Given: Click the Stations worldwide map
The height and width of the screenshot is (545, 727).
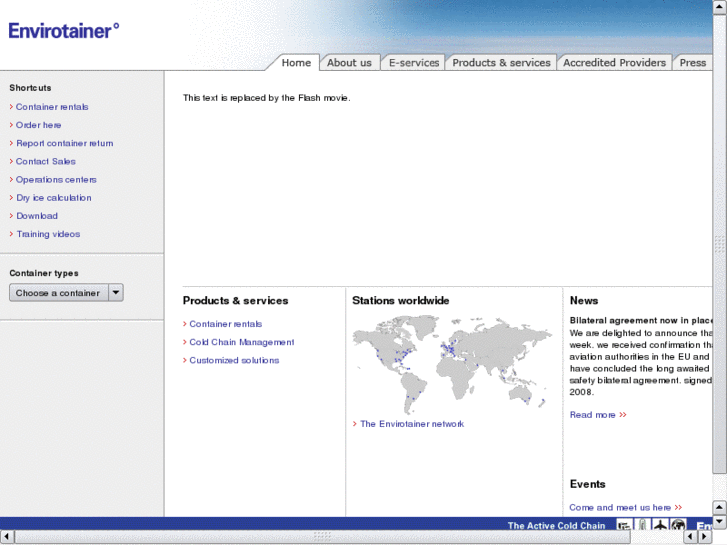Looking at the screenshot, I should click(x=452, y=364).
